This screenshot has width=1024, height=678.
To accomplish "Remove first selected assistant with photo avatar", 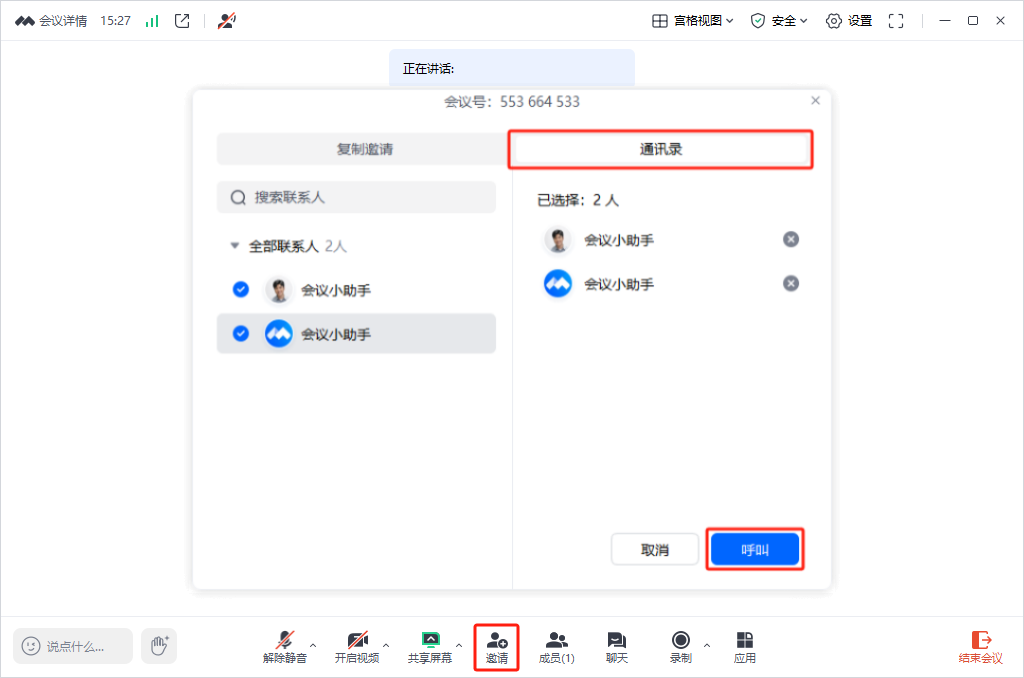I will point(791,240).
